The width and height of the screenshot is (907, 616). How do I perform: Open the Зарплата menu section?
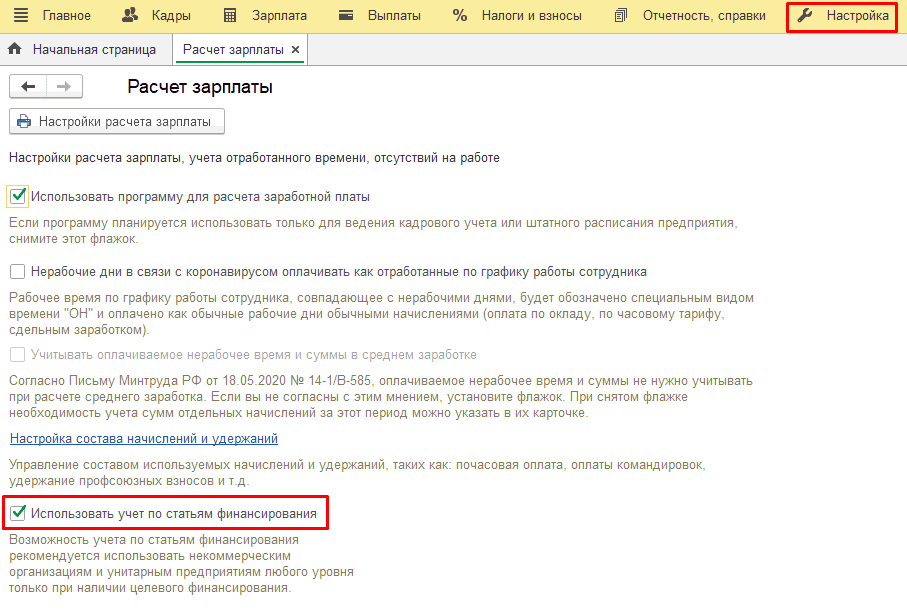pos(279,16)
